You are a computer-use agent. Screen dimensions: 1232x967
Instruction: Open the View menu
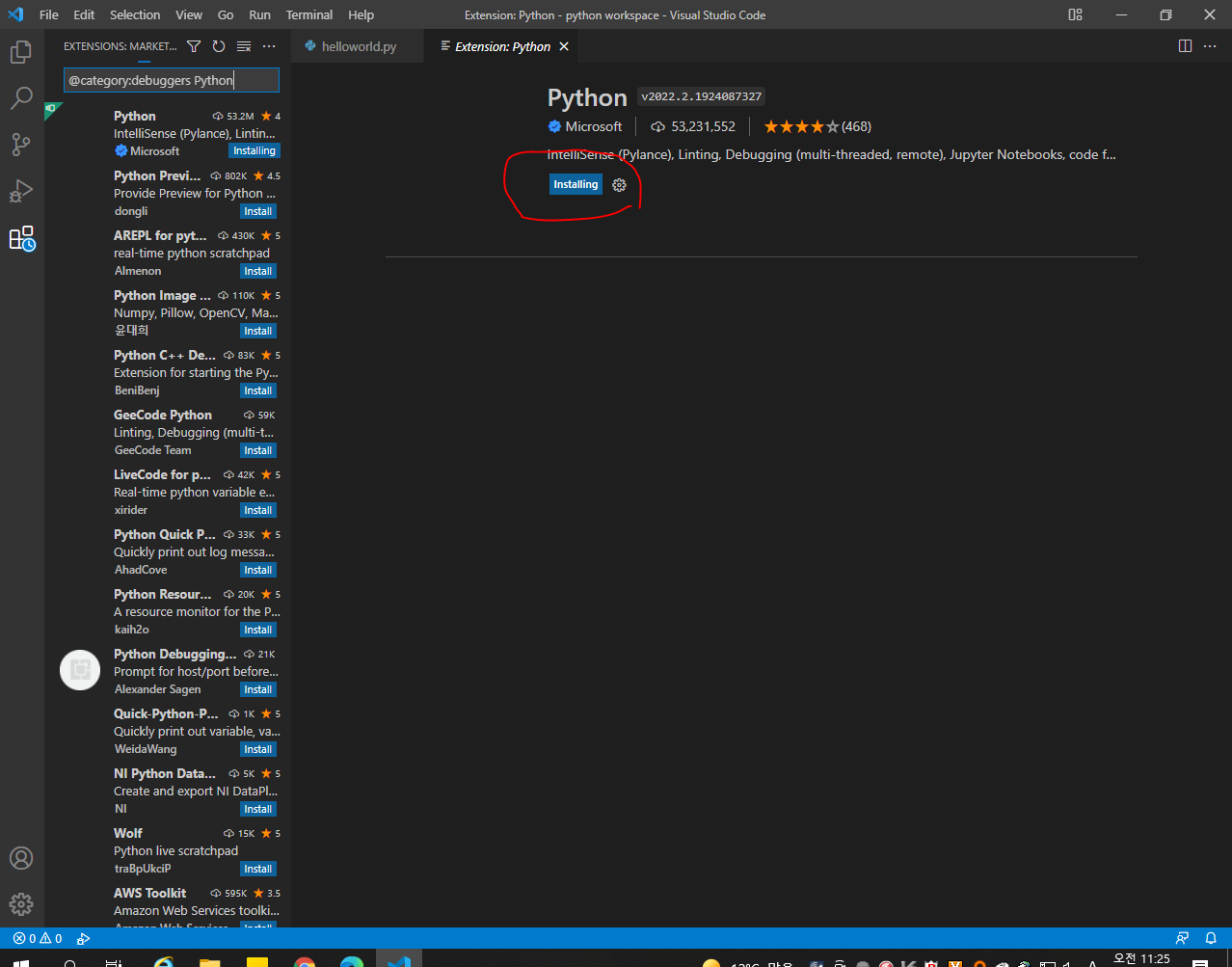pyautogui.click(x=189, y=14)
